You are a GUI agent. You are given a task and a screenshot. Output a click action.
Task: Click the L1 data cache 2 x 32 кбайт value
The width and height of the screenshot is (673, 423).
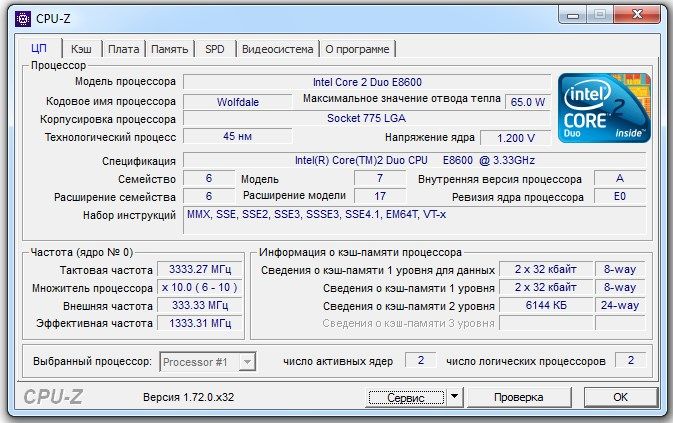point(546,269)
